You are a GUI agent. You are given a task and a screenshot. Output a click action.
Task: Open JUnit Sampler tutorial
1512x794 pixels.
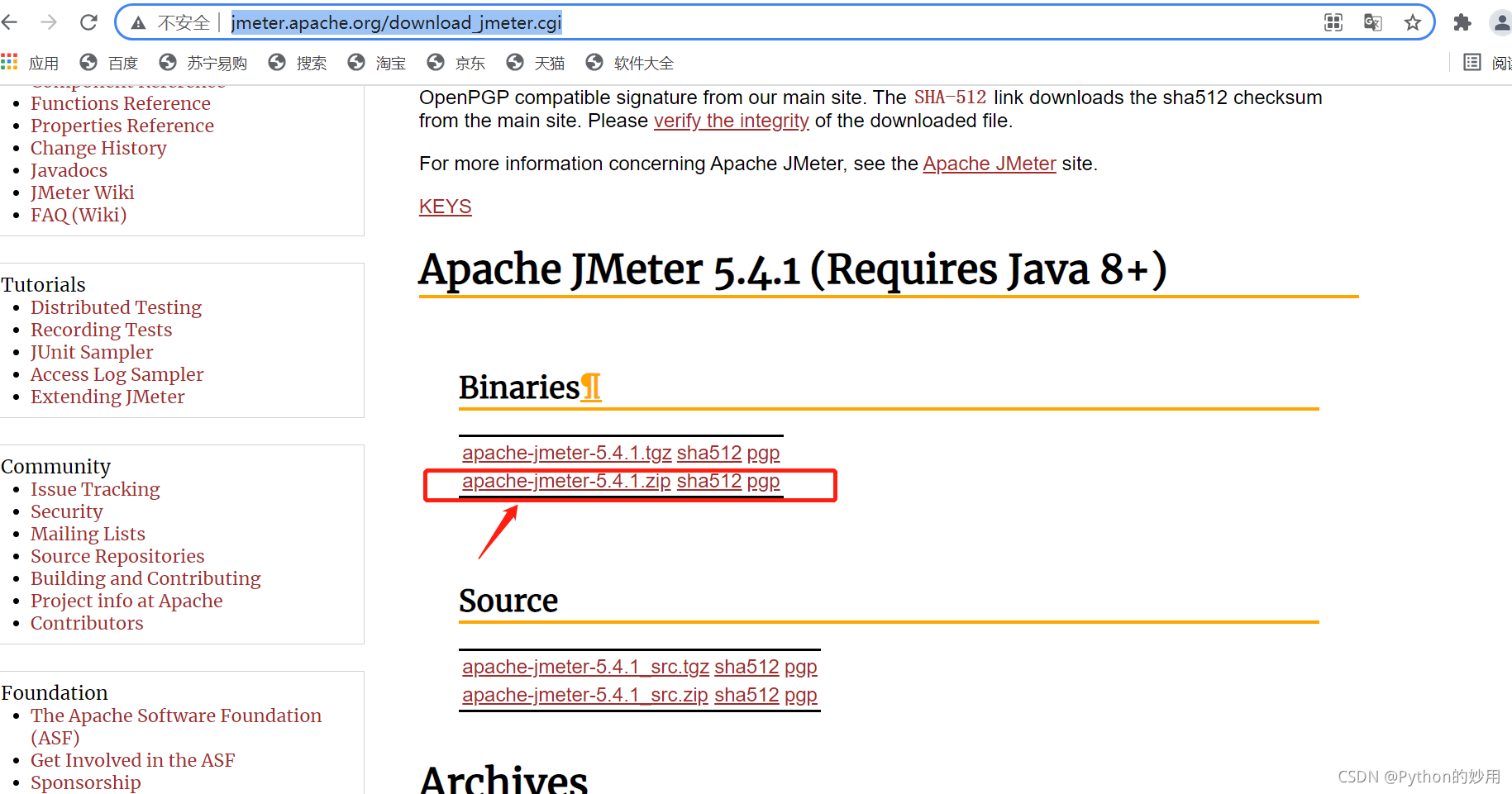click(x=92, y=352)
